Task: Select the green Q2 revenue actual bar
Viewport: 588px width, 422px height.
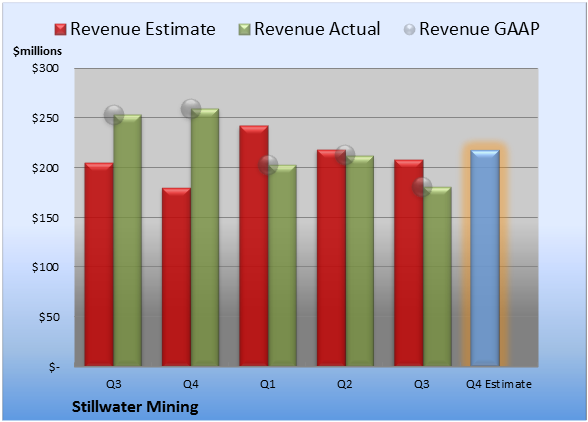Action: pyautogui.click(x=360, y=261)
